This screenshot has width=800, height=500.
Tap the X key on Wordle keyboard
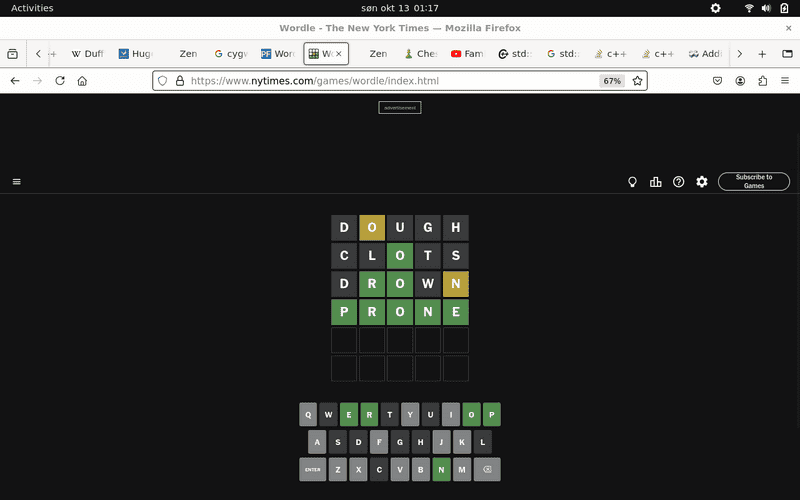pos(359,469)
